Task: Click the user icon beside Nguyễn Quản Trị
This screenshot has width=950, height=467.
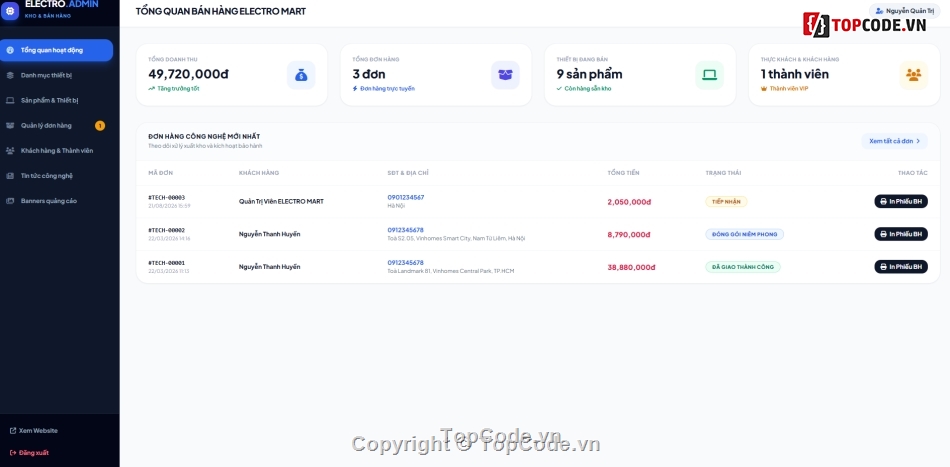Action: click(x=880, y=11)
